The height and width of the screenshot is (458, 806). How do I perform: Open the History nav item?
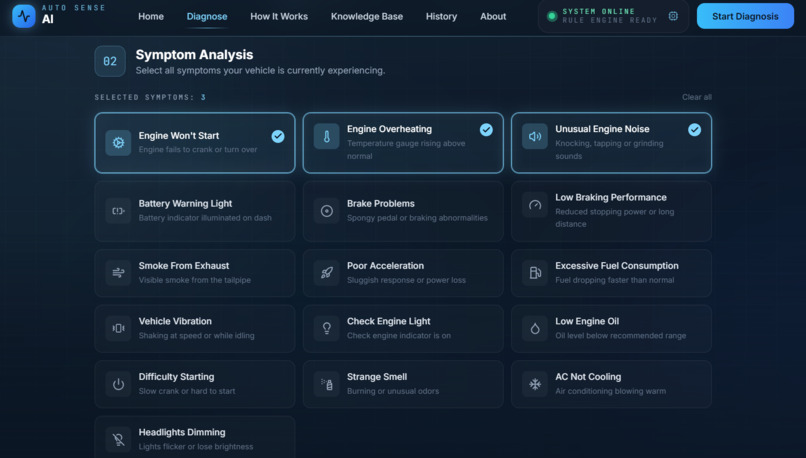click(441, 16)
